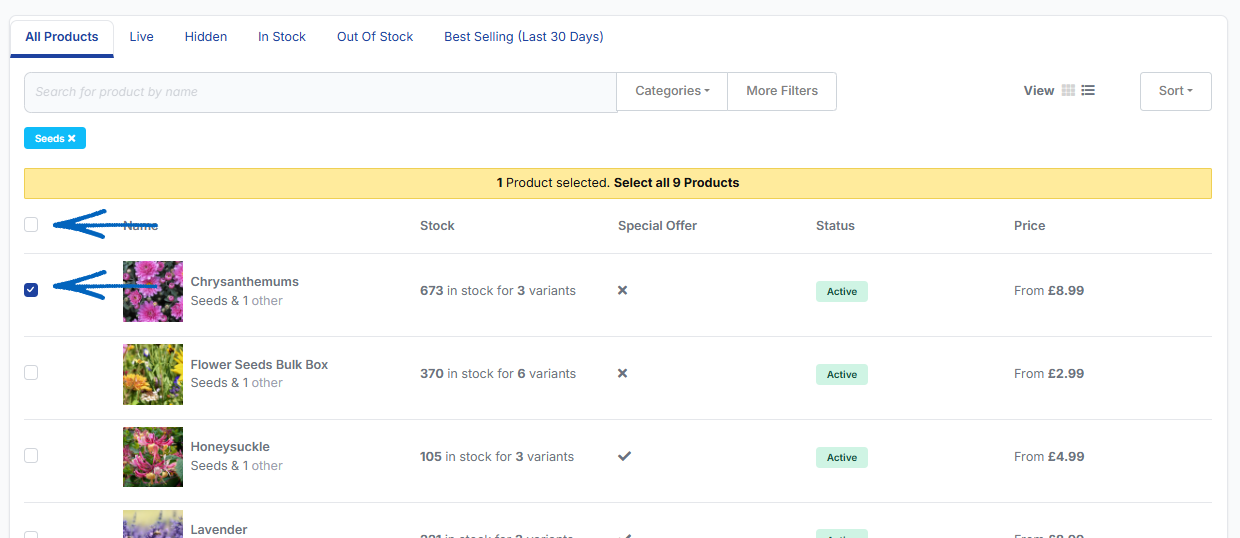The image size is (1240, 538).
Task: Open Best Selling (Last 30 Days) tab
Action: pos(523,37)
